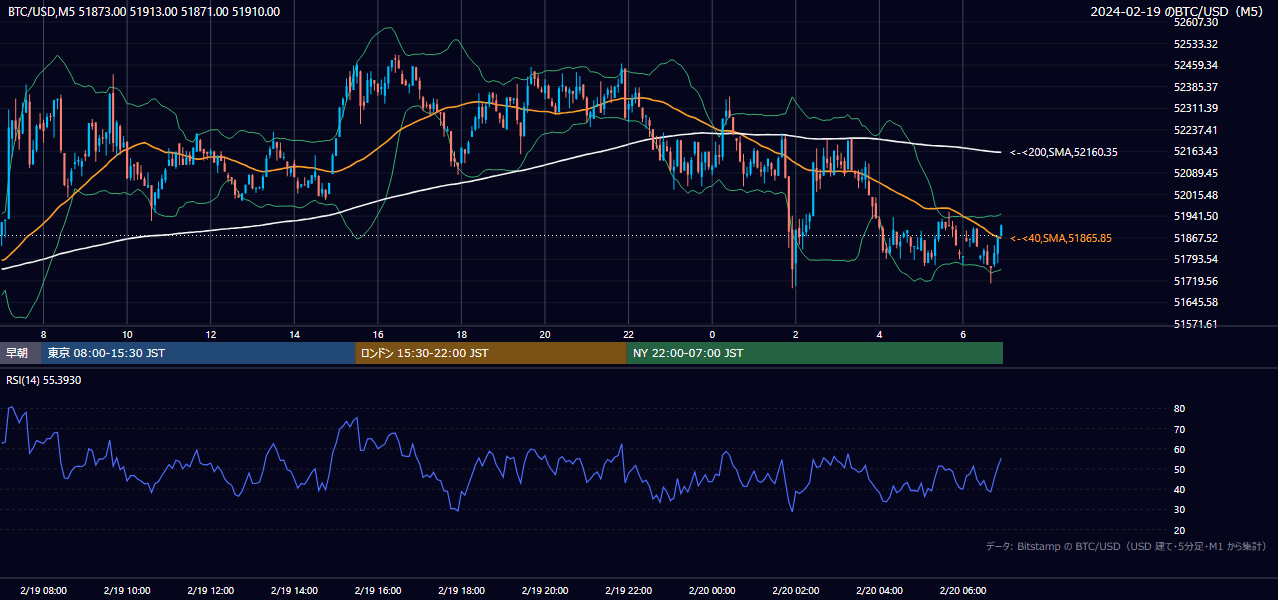The height and width of the screenshot is (600, 1278).
Task: Select the 40 SMA 51865.85 label
Action: [1060, 238]
